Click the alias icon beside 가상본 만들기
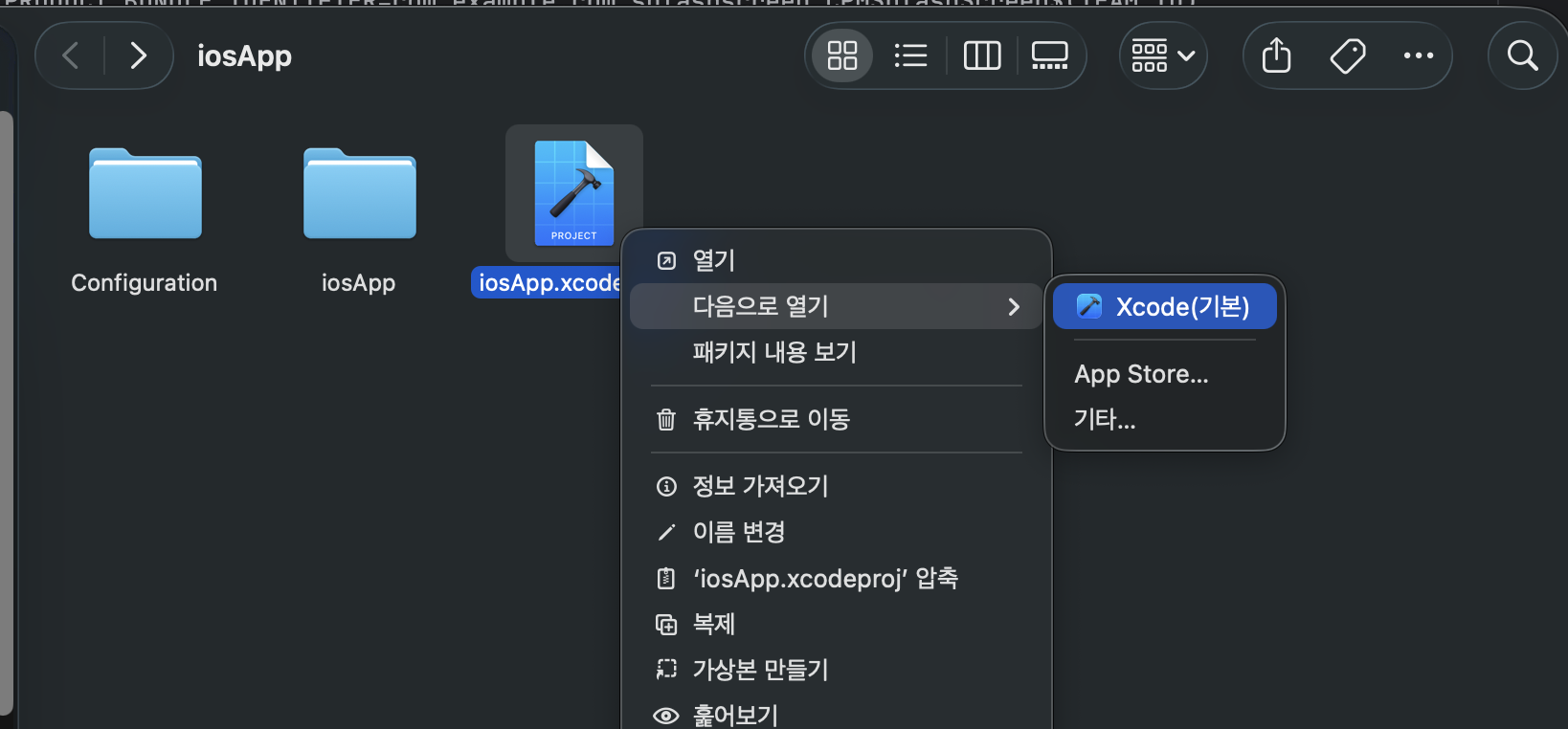Image resolution: width=1568 pixels, height=729 pixels. 666,670
